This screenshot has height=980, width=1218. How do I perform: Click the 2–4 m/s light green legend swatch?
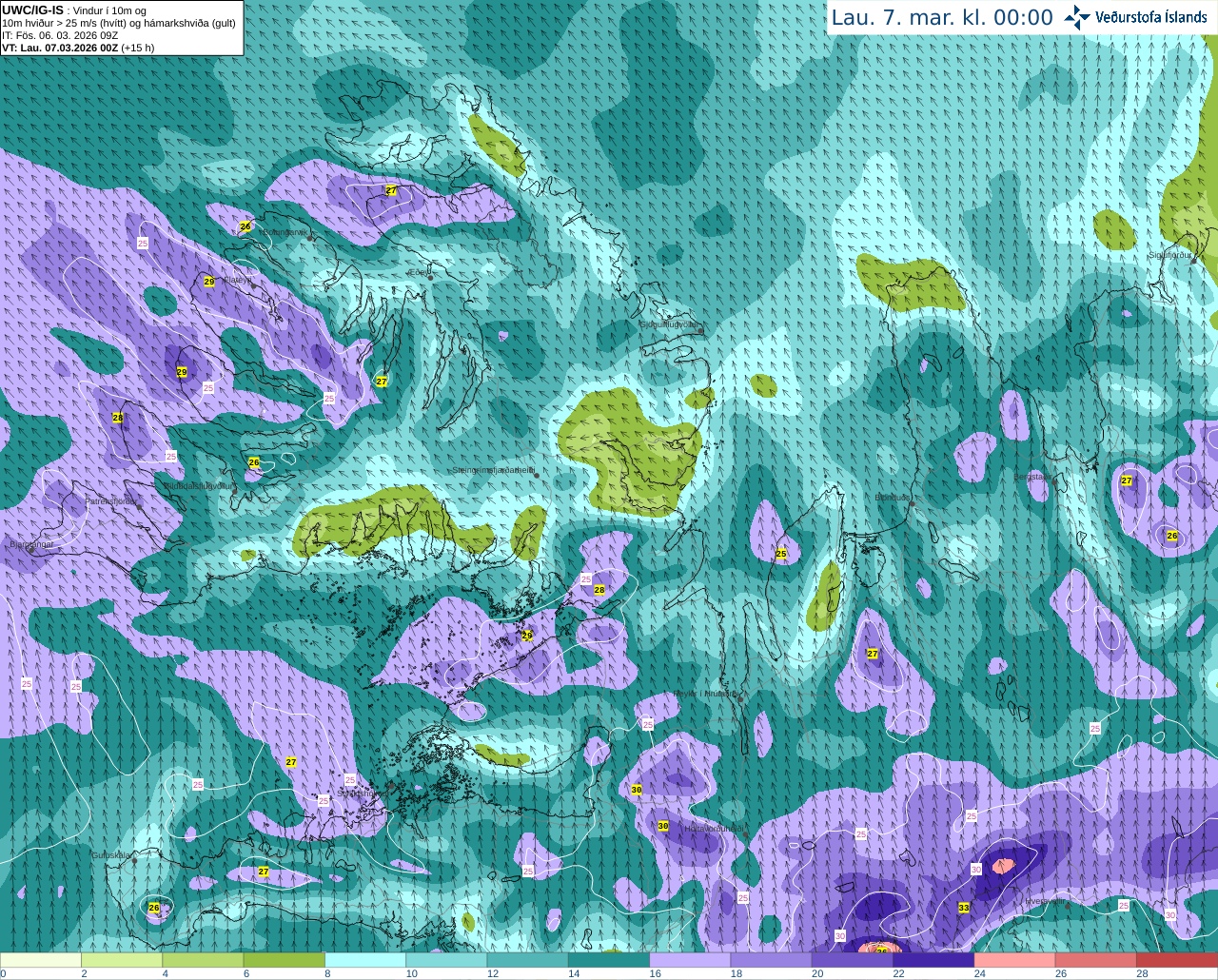(x=122, y=960)
